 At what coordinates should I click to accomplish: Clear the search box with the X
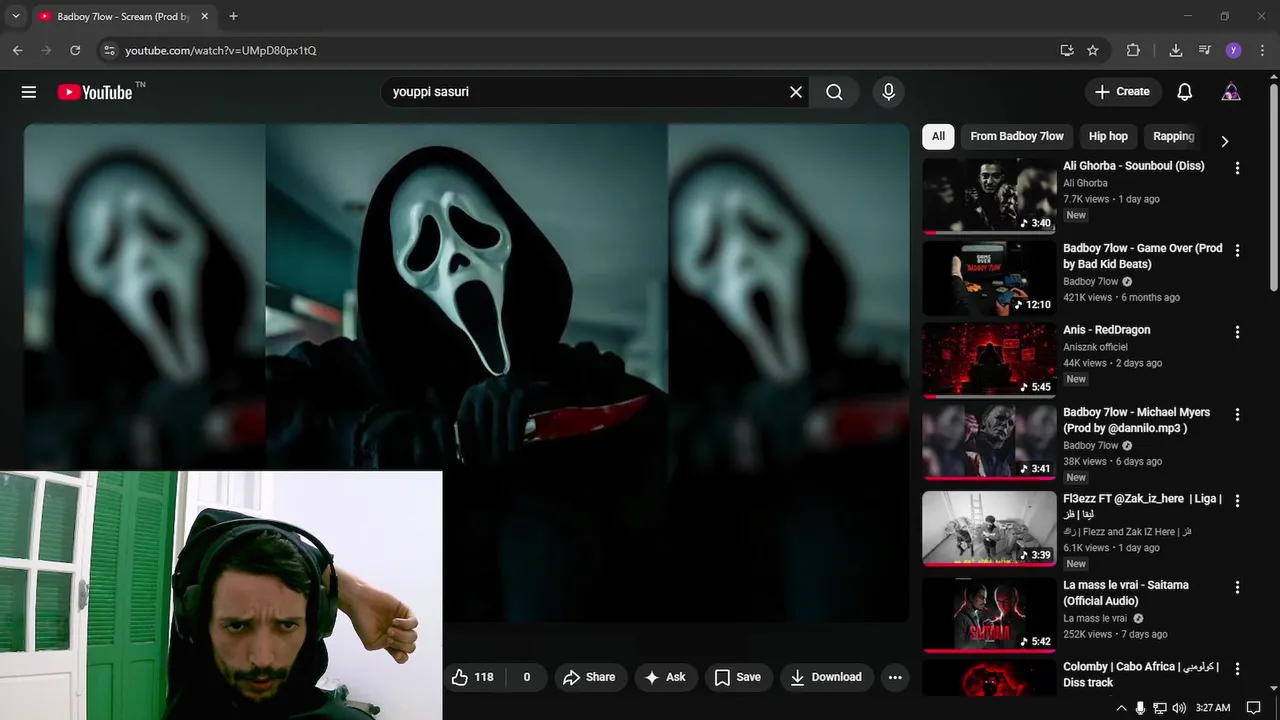[x=796, y=92]
